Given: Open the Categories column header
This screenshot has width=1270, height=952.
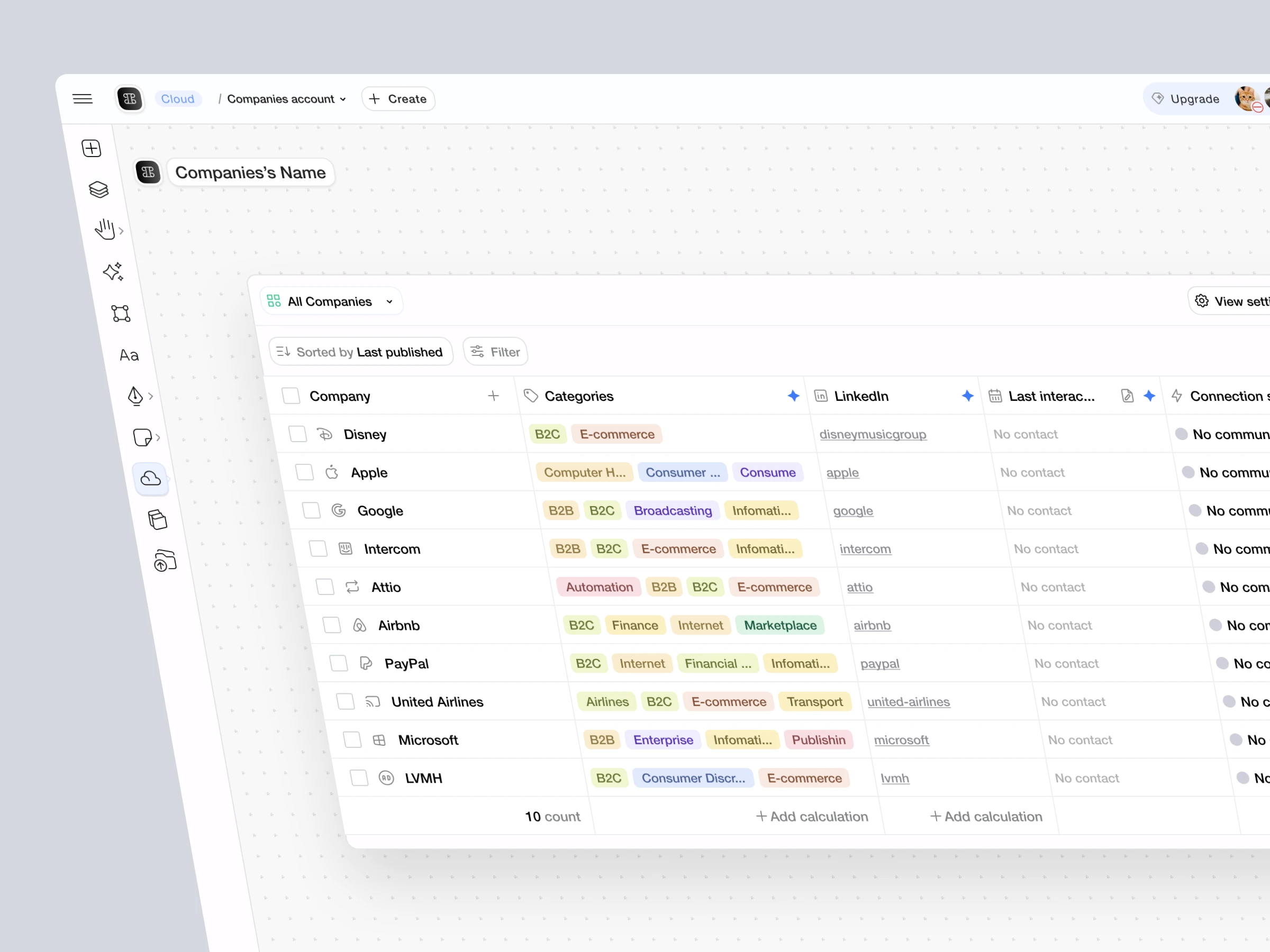Looking at the screenshot, I should click(579, 396).
